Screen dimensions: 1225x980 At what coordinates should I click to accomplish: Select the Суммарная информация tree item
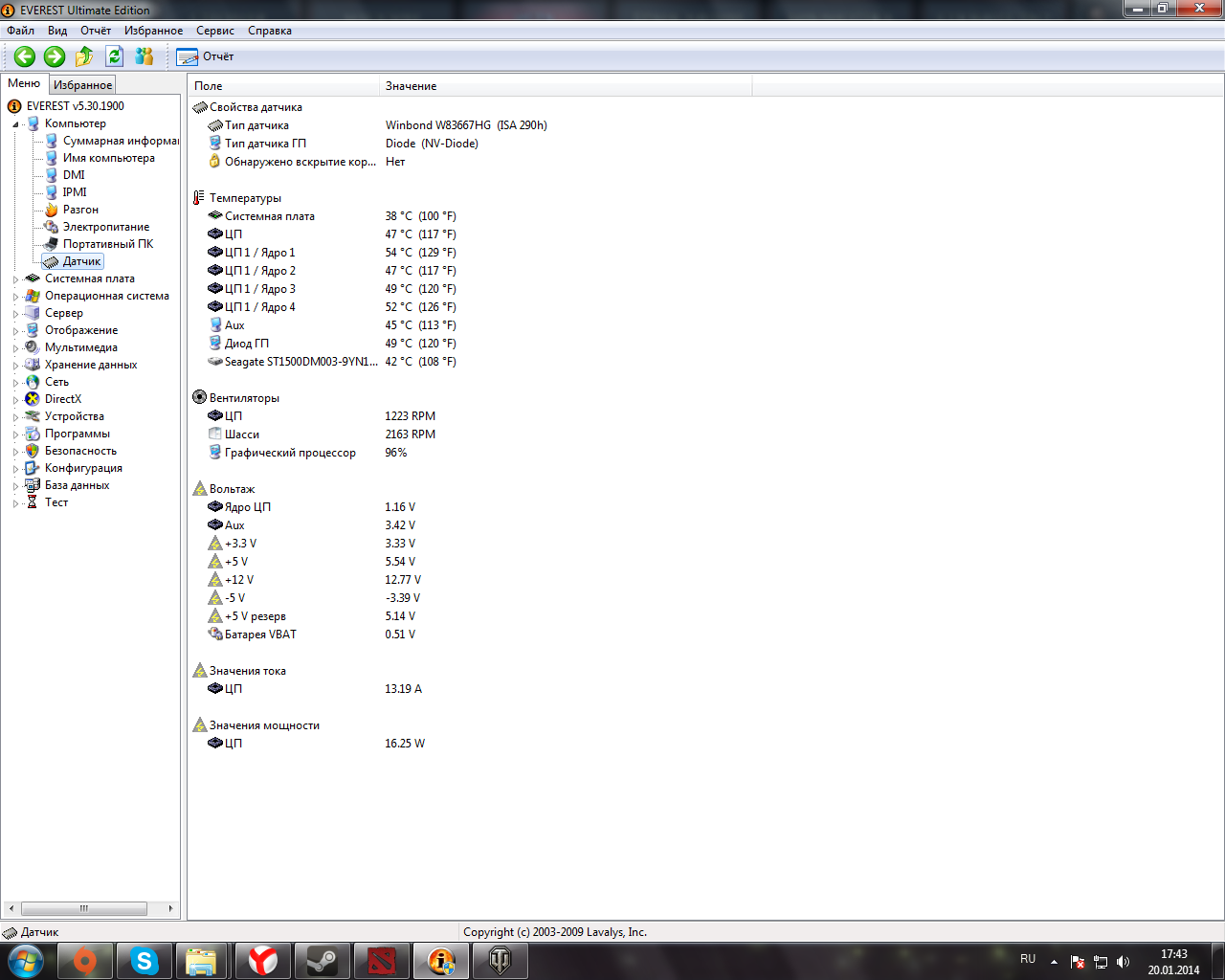121,141
